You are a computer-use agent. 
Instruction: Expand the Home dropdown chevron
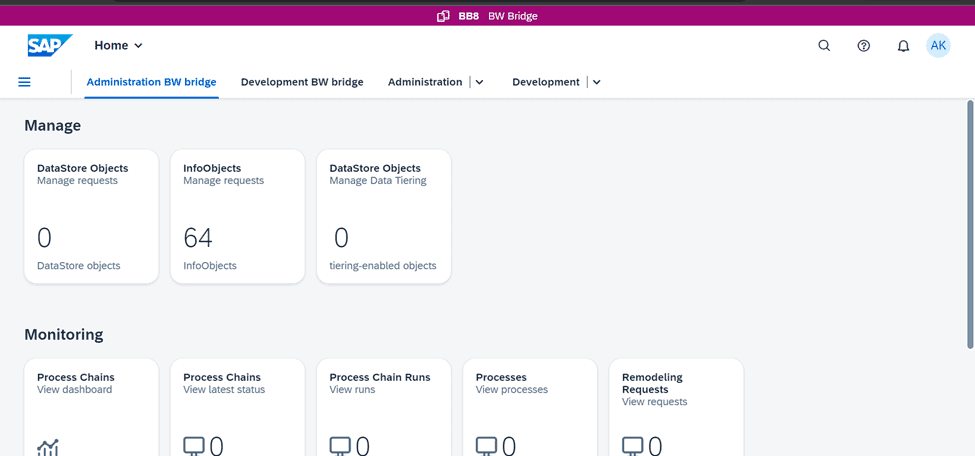click(x=138, y=45)
